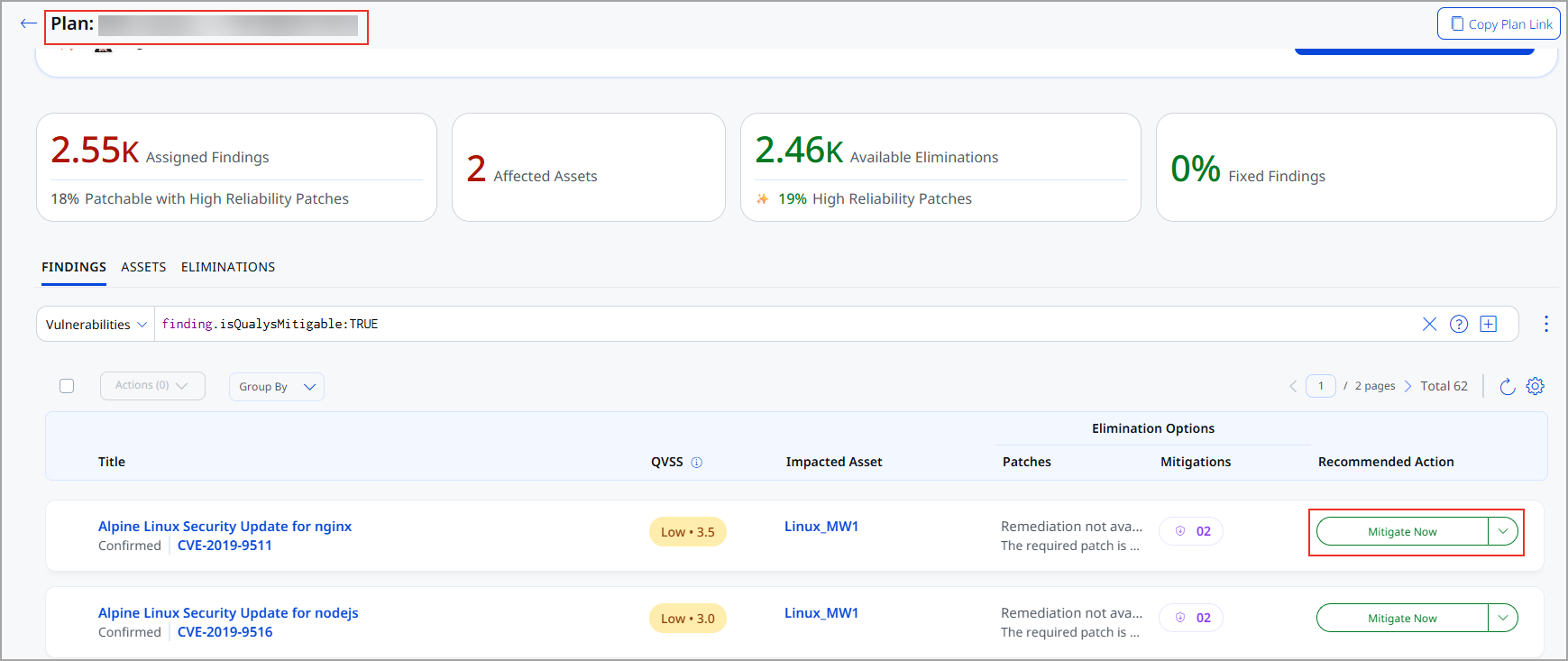Open the Actions (0) dropdown
1568x661 pixels.
152,386
